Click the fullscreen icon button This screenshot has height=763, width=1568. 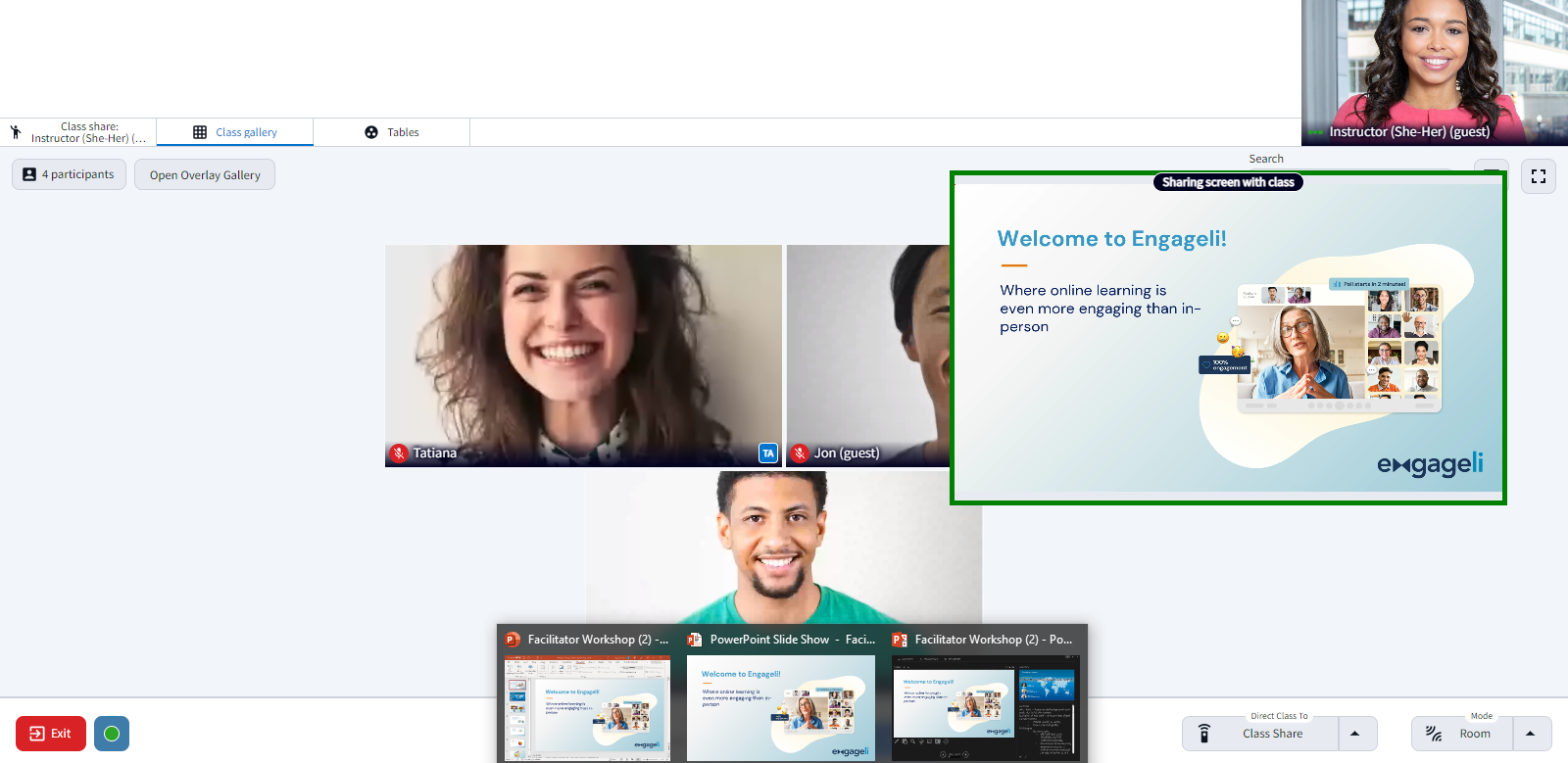point(1538,176)
